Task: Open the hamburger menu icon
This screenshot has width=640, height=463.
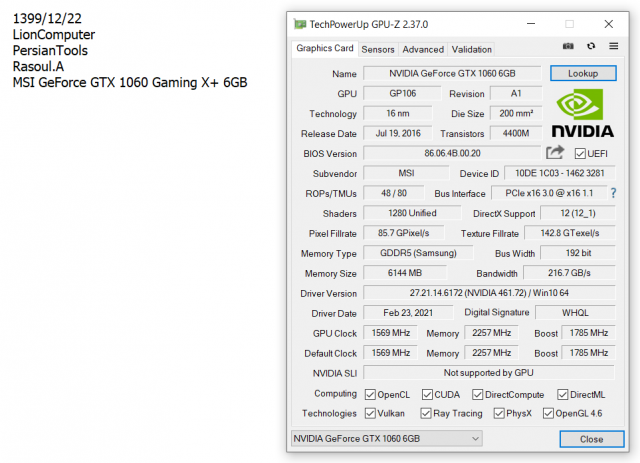Action: pos(613,46)
